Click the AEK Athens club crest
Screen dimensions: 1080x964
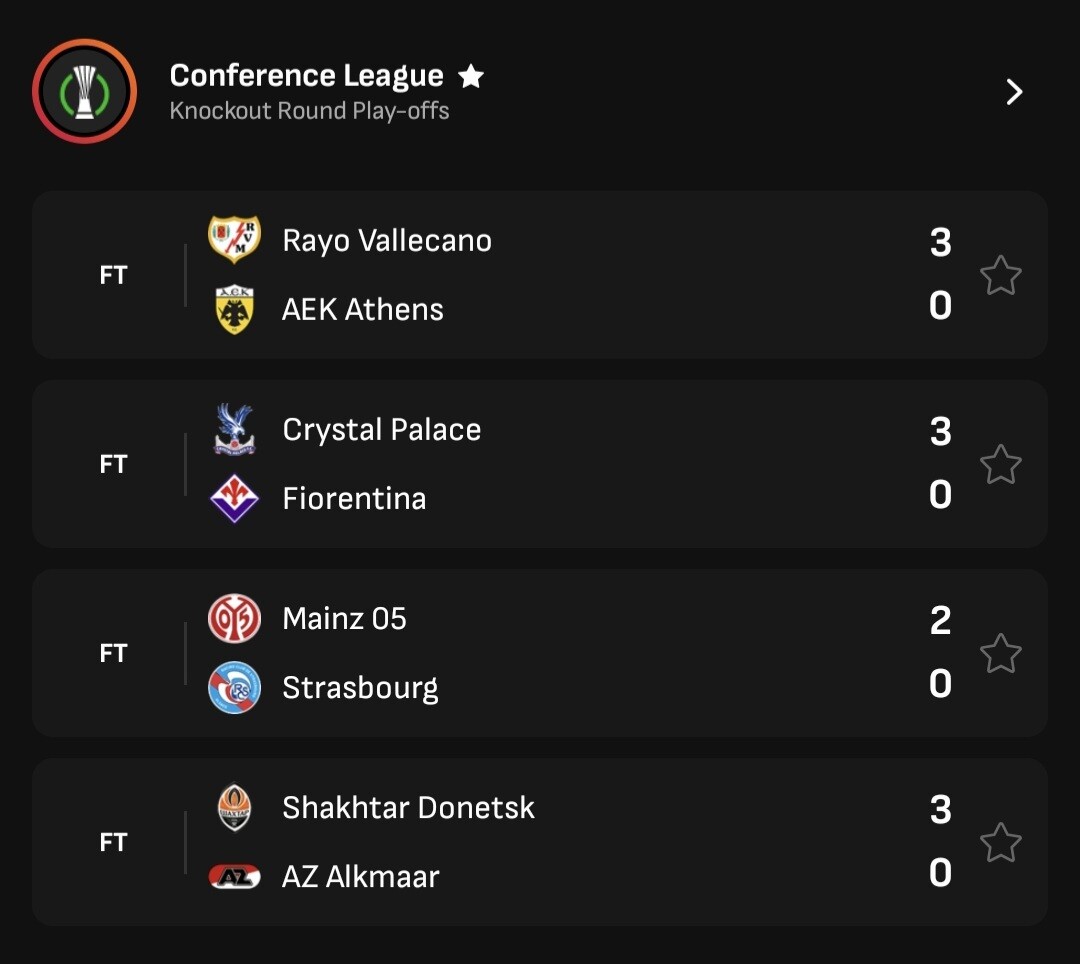pyautogui.click(x=234, y=309)
